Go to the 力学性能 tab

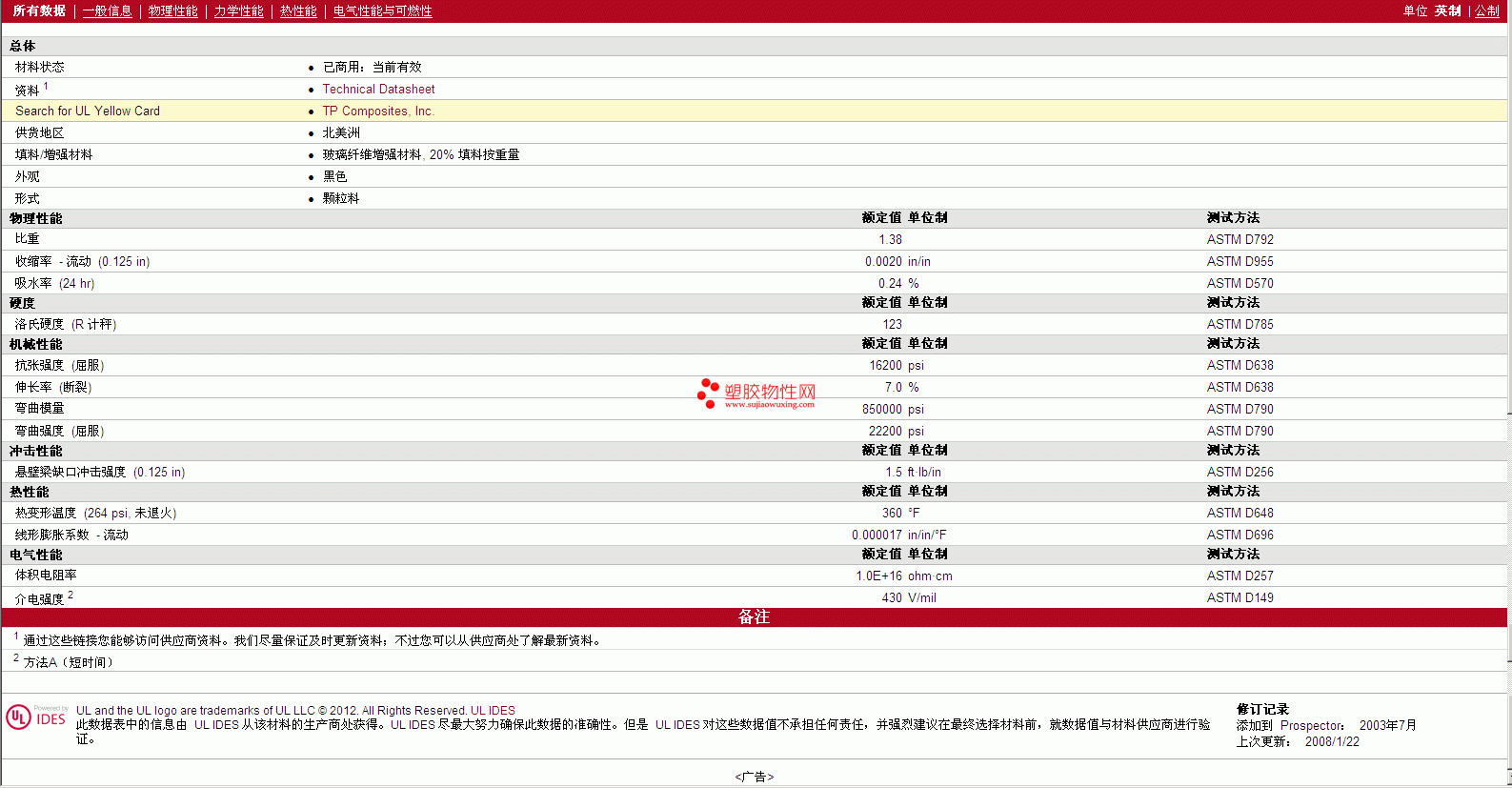click(239, 11)
